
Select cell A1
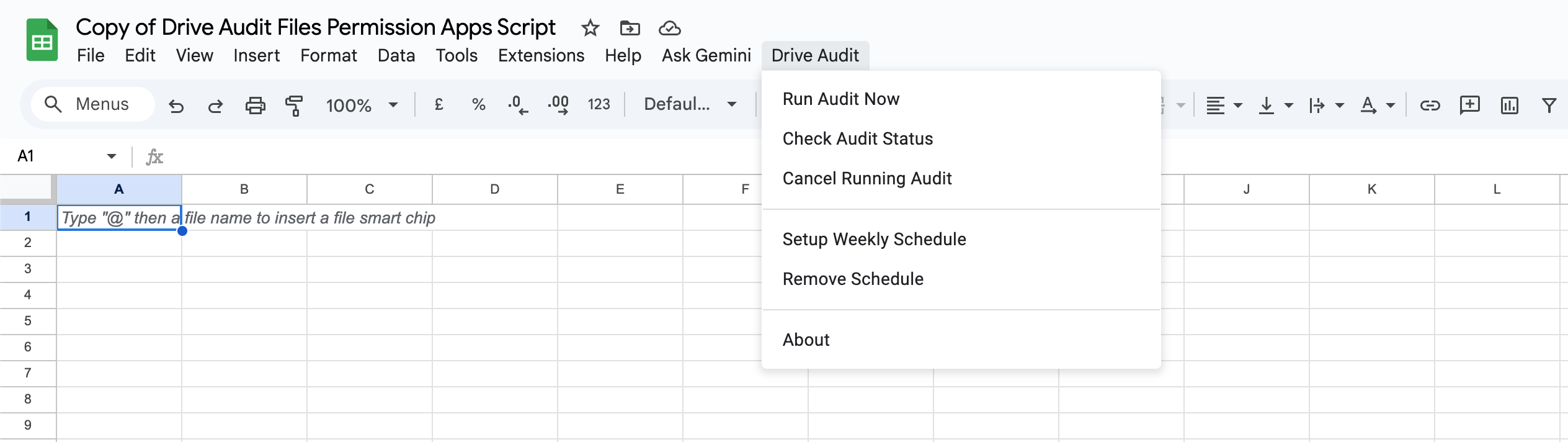click(x=119, y=218)
